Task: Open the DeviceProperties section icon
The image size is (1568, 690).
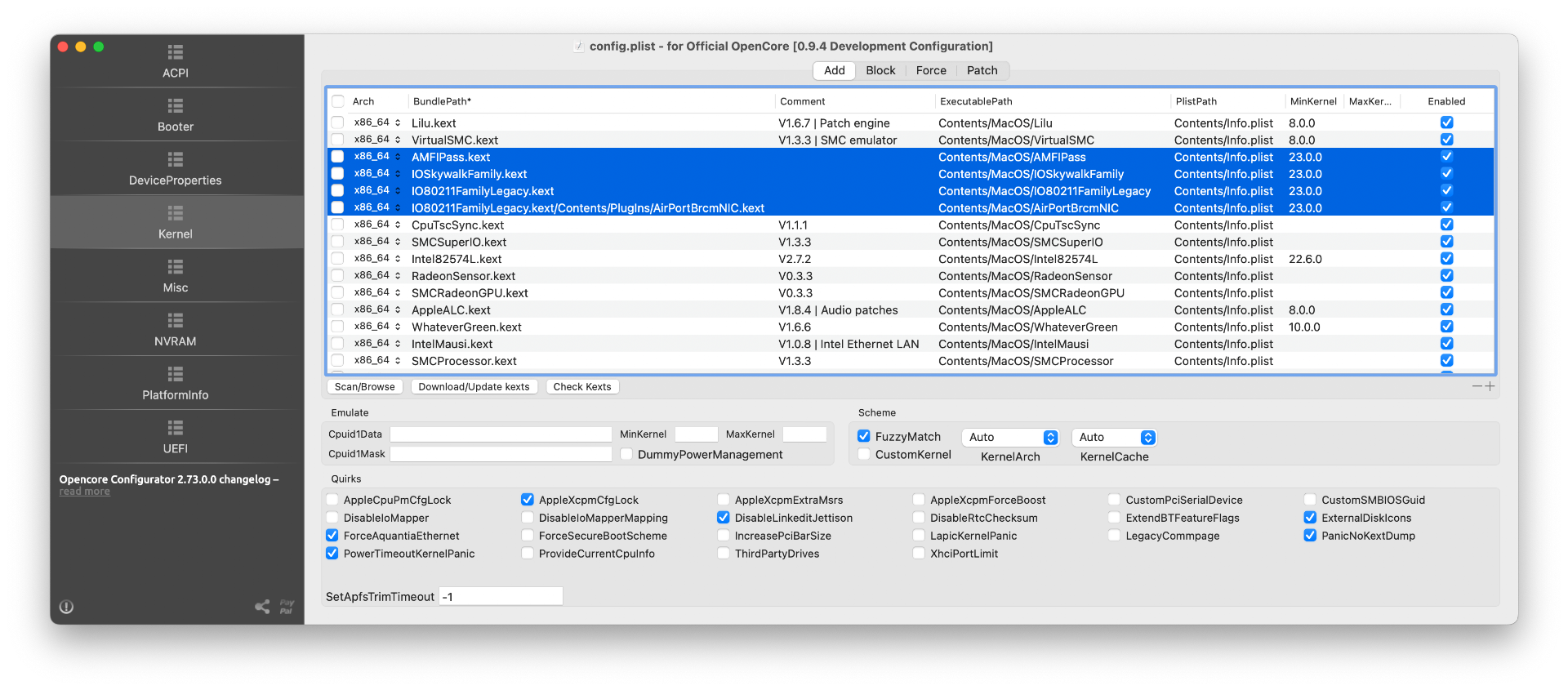Action: click(176, 160)
